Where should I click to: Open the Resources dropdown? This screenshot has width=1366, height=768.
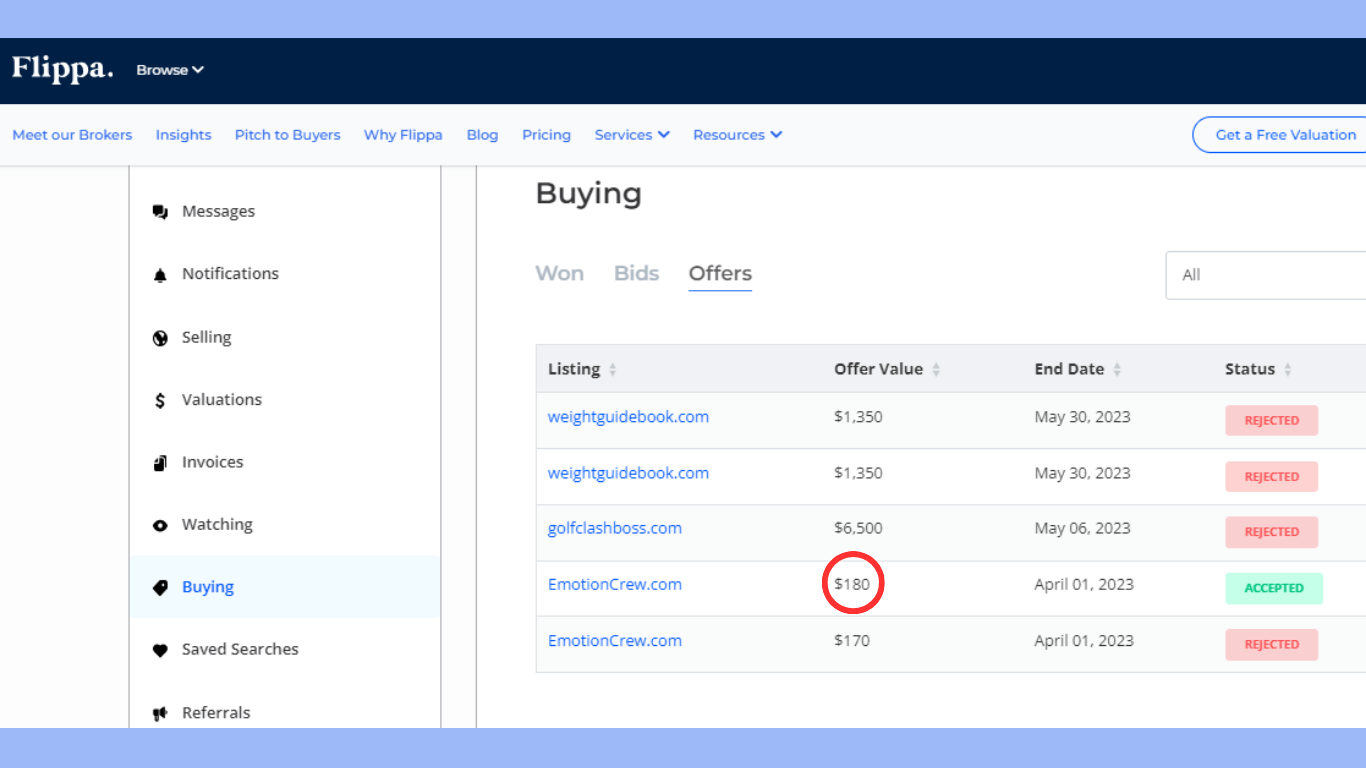737,134
